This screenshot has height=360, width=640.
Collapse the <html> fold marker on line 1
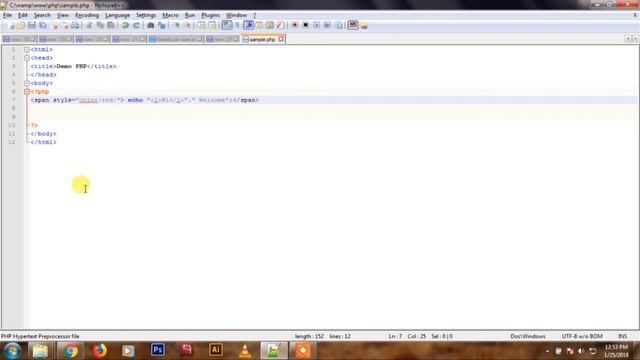(27, 49)
